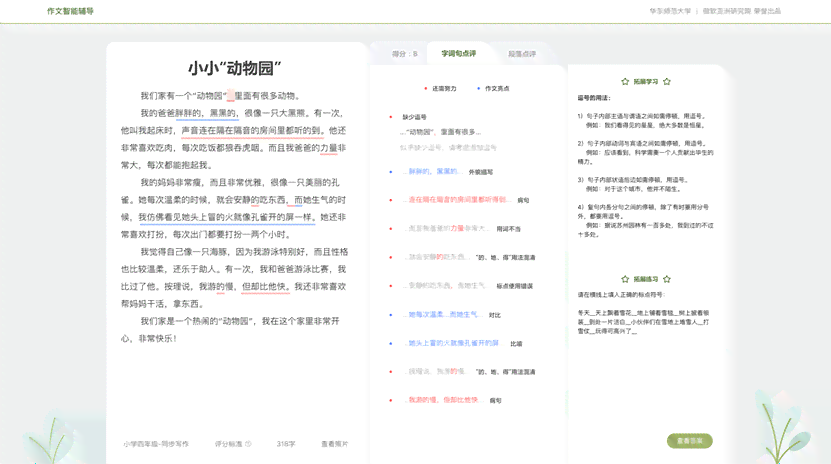Click the 拓展学习 section heading

click(646, 82)
